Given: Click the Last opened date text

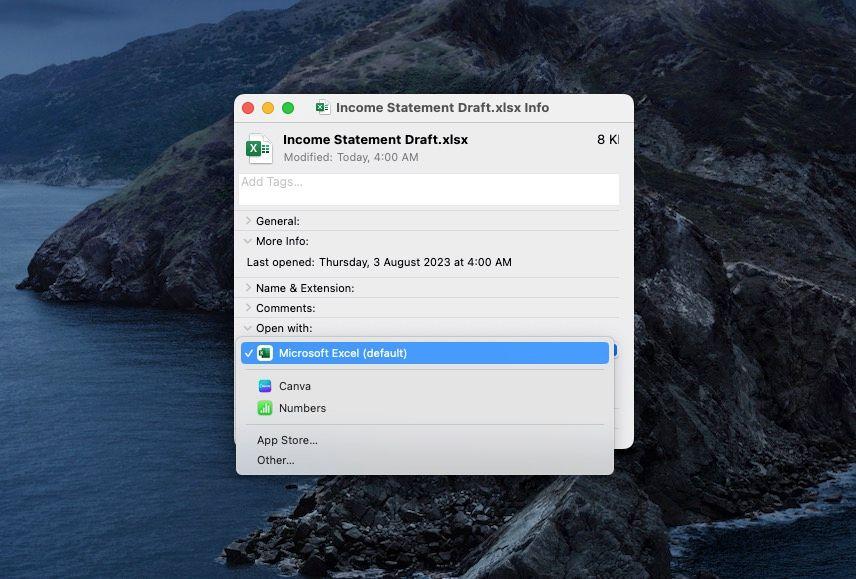Looking at the screenshot, I should (x=378, y=262).
